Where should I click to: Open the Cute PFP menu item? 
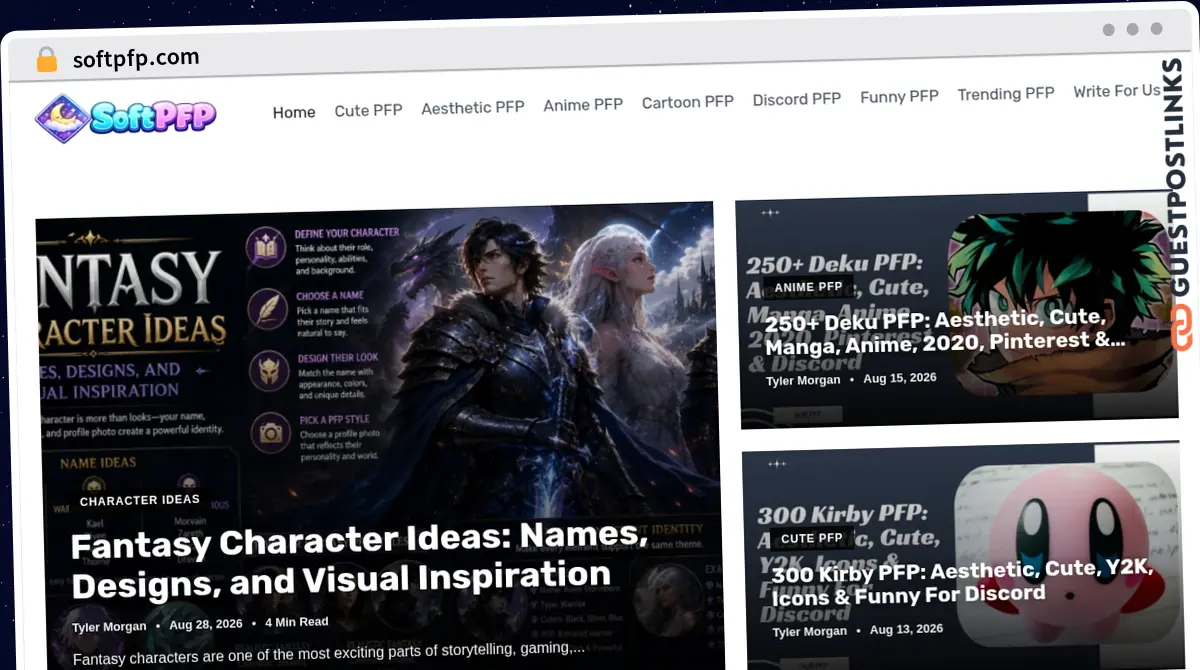(368, 110)
